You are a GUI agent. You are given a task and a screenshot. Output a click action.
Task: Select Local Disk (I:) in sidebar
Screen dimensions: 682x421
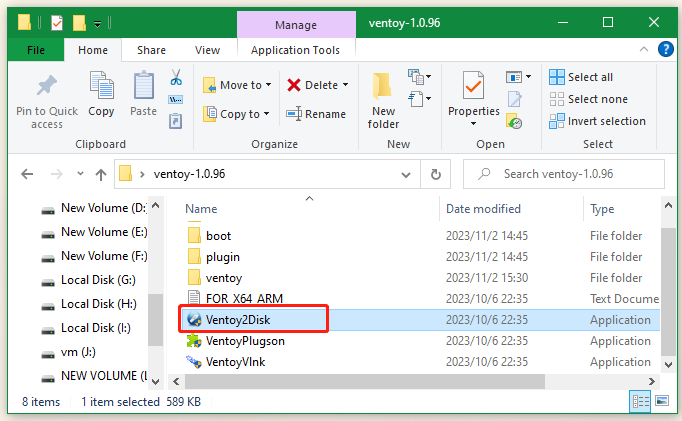pos(86,327)
